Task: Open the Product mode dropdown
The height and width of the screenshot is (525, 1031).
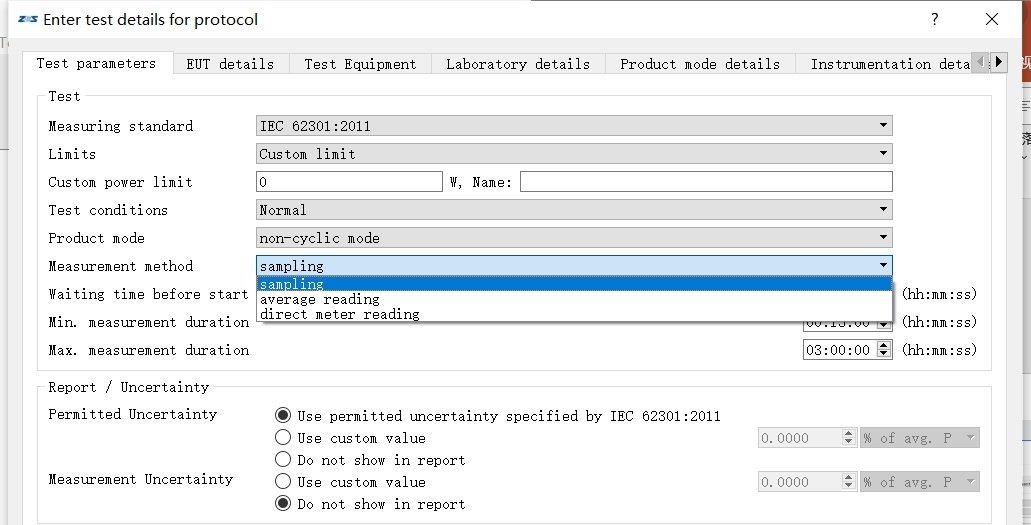Action: pyautogui.click(x=574, y=238)
